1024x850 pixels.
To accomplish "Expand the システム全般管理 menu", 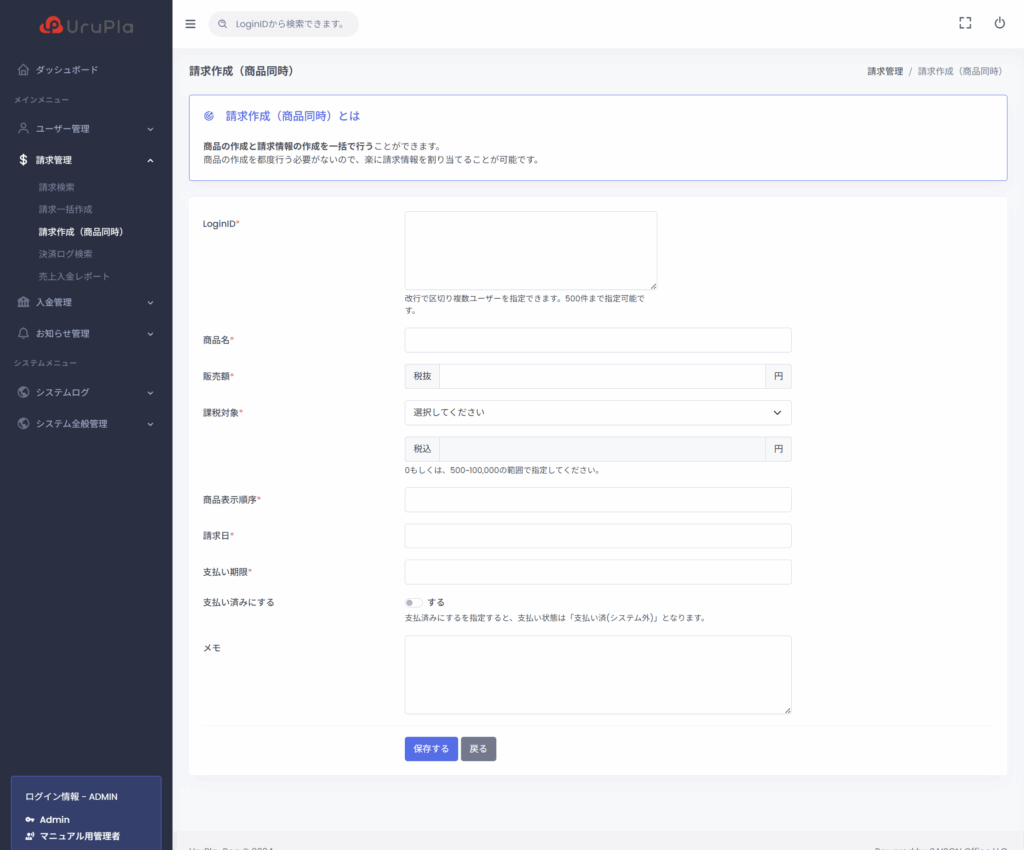I will coord(85,424).
